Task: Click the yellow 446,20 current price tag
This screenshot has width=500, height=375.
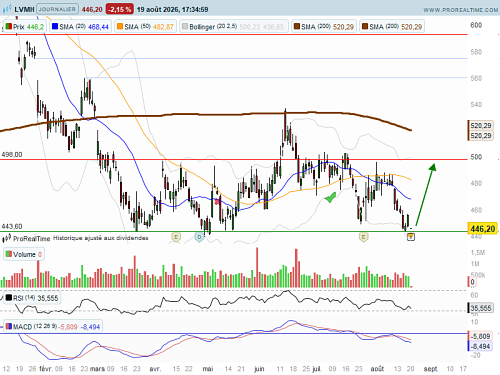Action: [482, 229]
